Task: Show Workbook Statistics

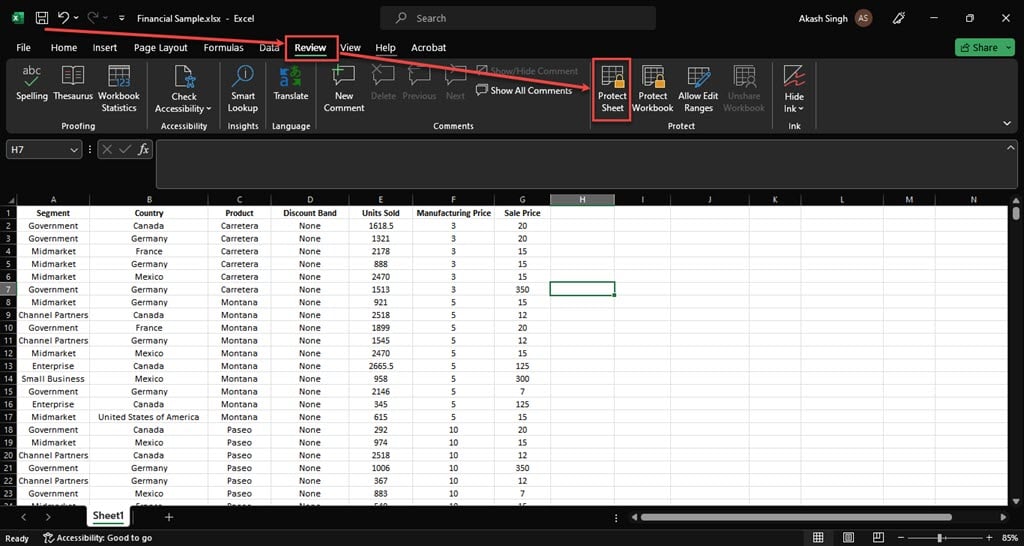Action: pyautogui.click(x=119, y=89)
